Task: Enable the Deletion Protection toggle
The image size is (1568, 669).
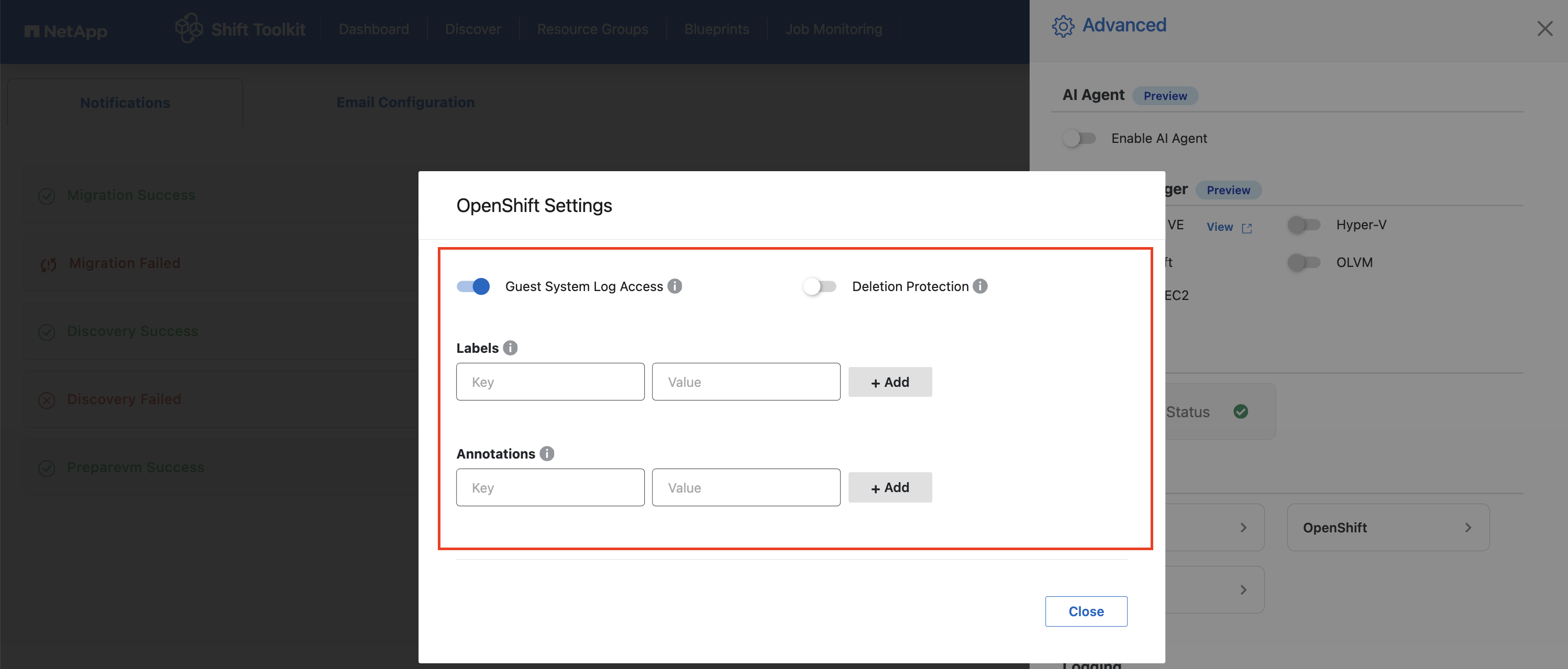Action: pos(819,286)
